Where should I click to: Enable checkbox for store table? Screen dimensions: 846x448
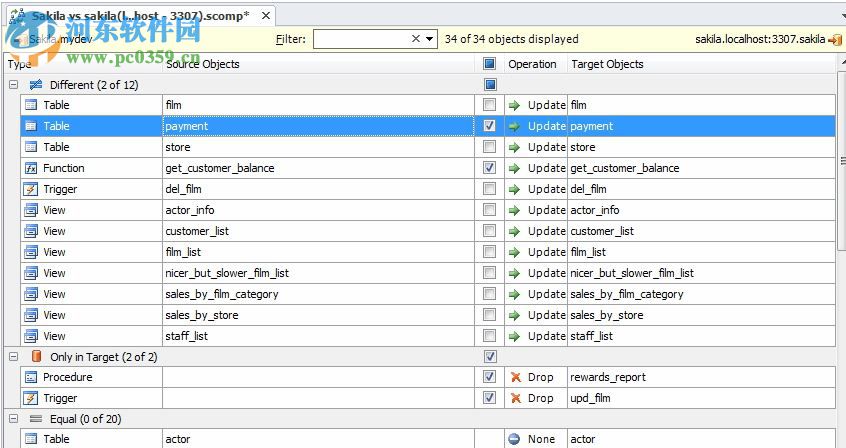pyautogui.click(x=489, y=147)
